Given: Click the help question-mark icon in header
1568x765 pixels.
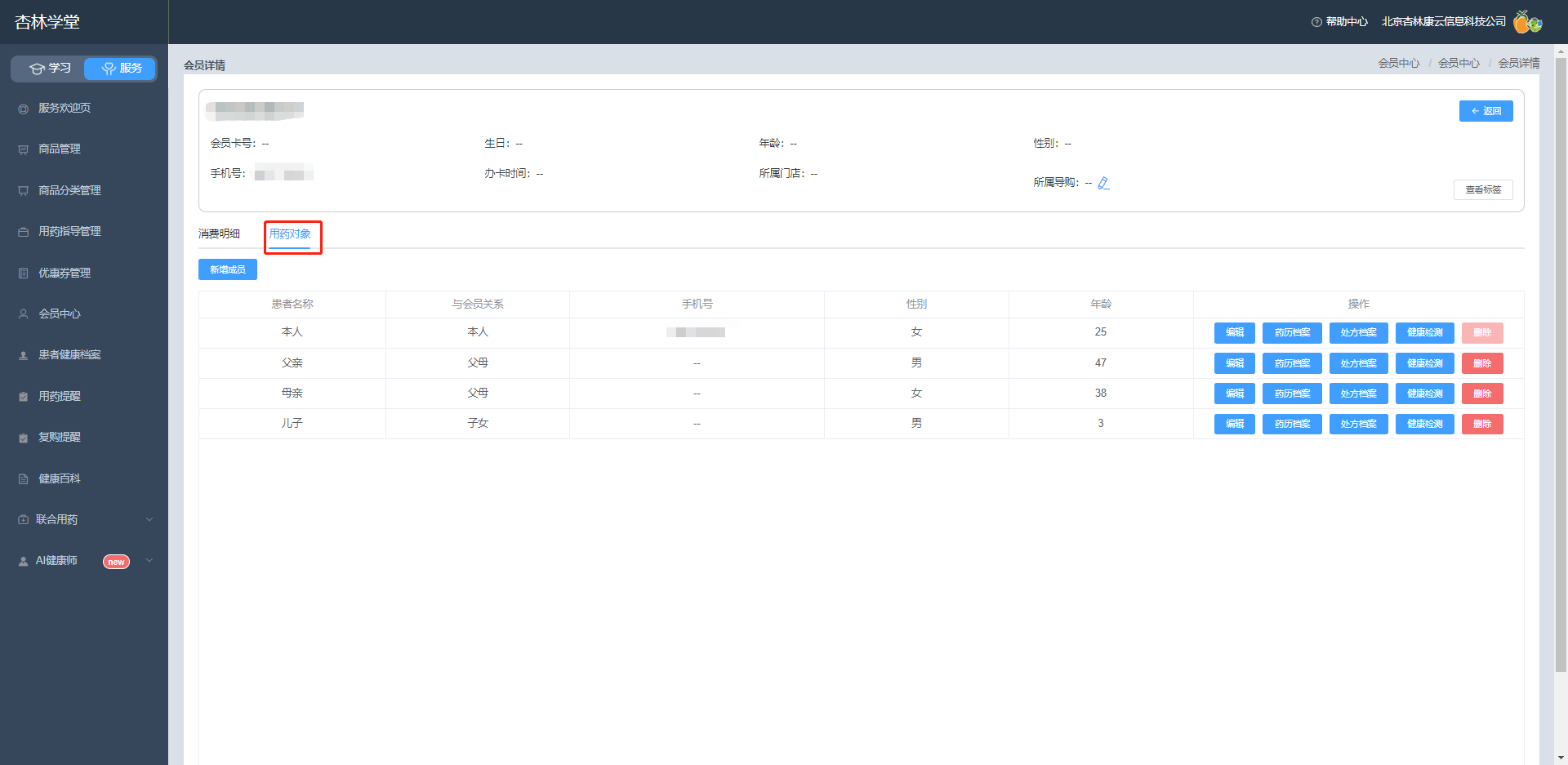Looking at the screenshot, I should pyautogui.click(x=1316, y=22).
